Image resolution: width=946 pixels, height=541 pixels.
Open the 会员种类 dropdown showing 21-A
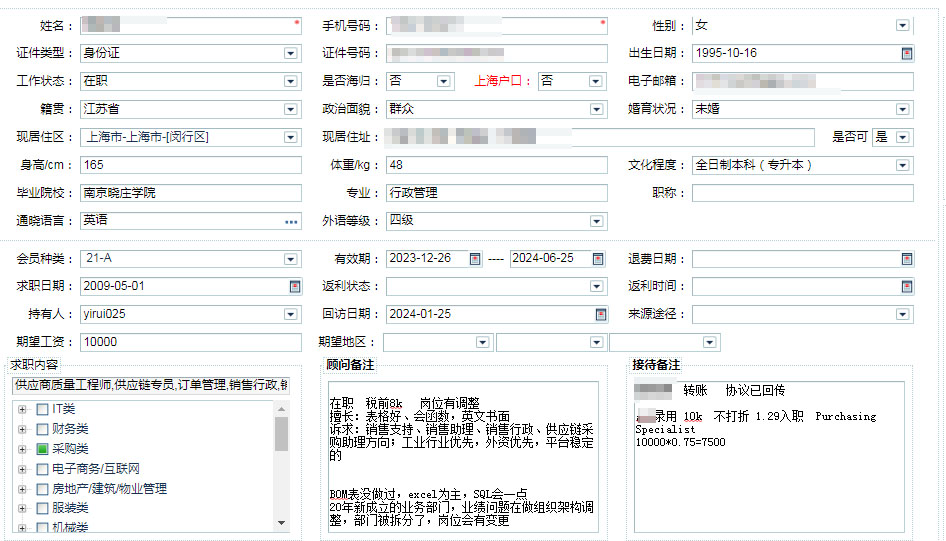point(290,259)
